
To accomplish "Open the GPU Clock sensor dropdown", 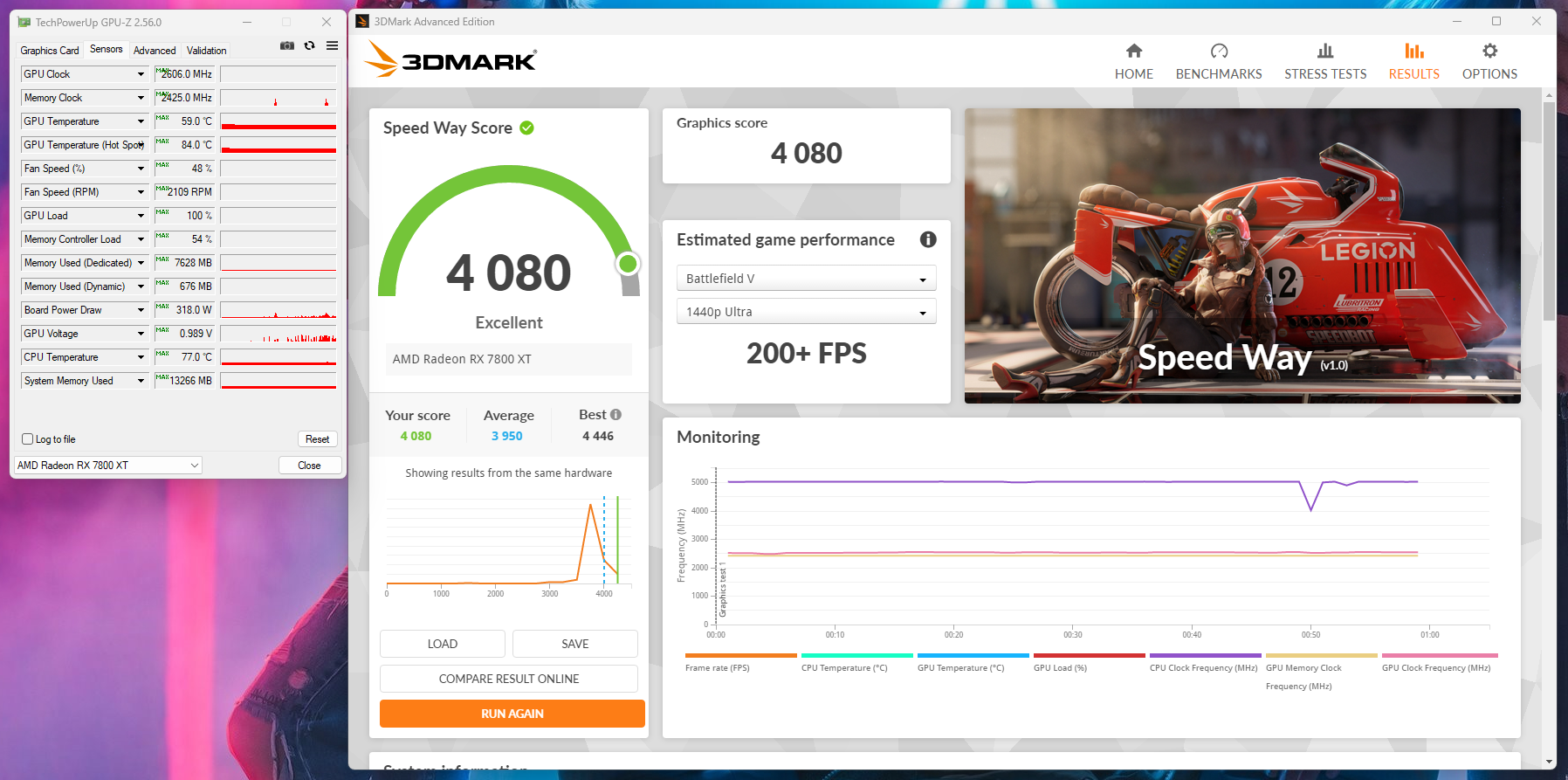I will coord(141,74).
